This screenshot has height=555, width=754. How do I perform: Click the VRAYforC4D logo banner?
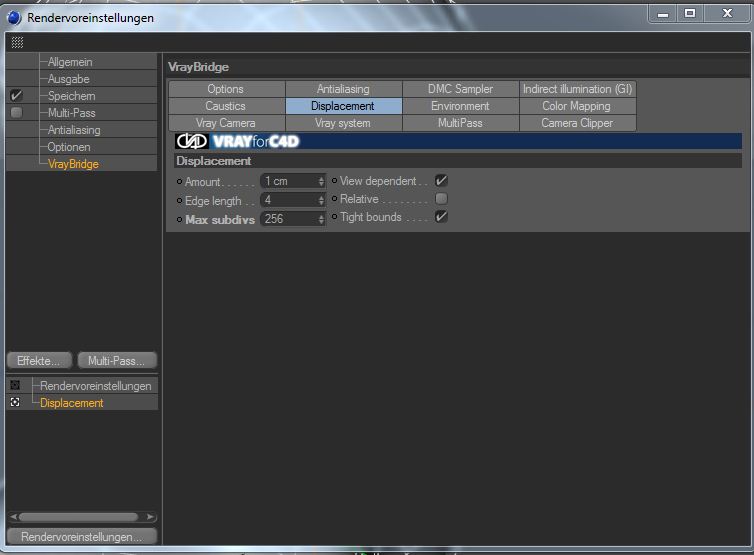coord(458,141)
